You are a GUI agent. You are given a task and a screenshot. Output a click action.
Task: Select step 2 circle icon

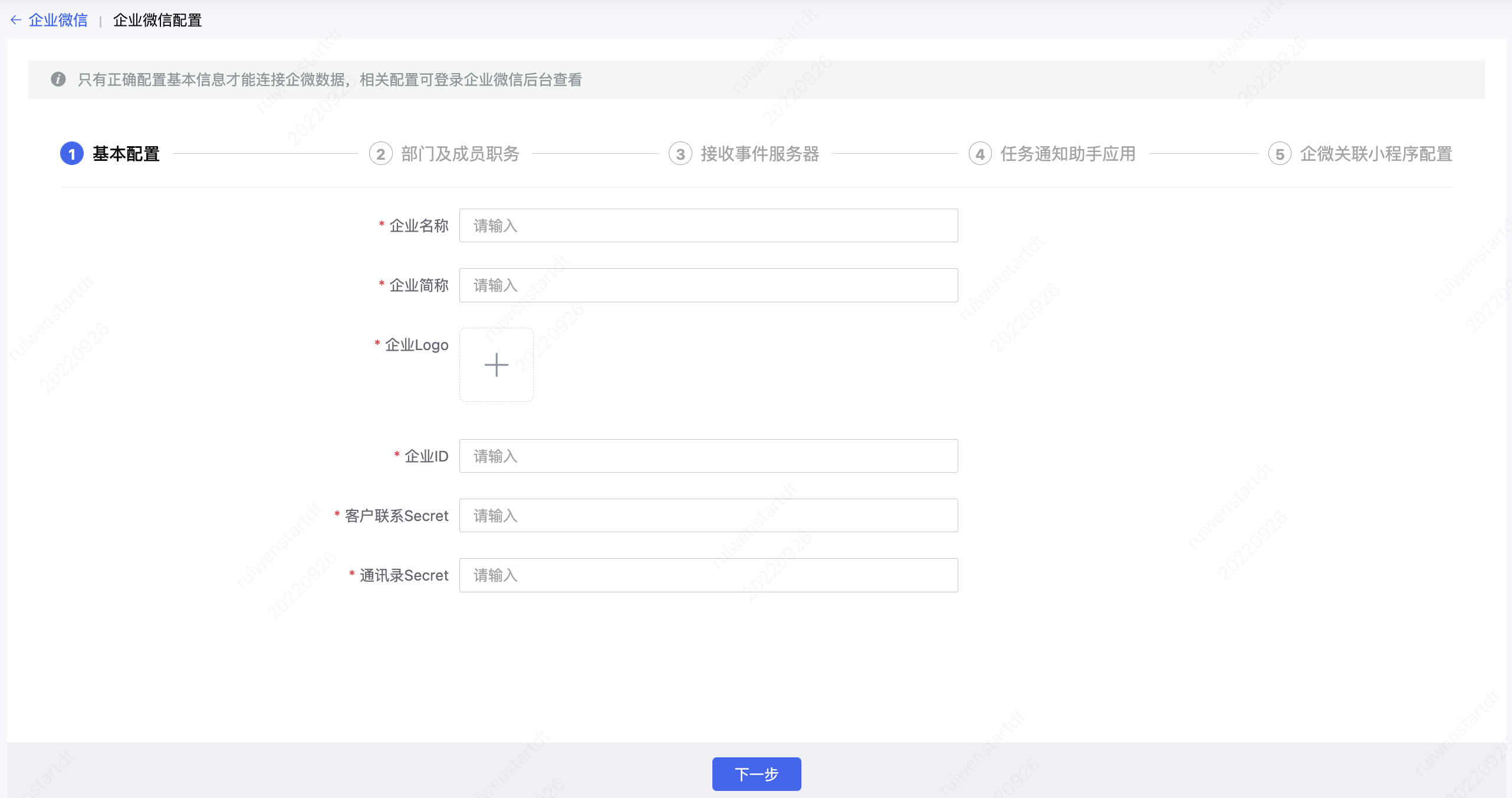pos(380,154)
